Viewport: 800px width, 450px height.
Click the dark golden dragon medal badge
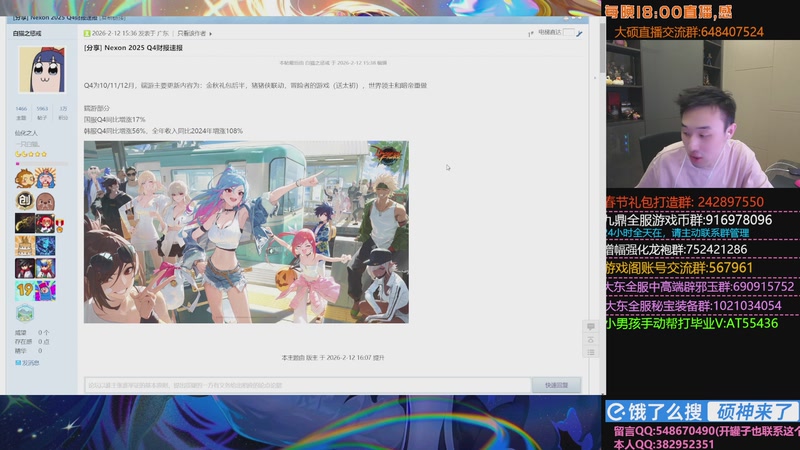(24, 223)
